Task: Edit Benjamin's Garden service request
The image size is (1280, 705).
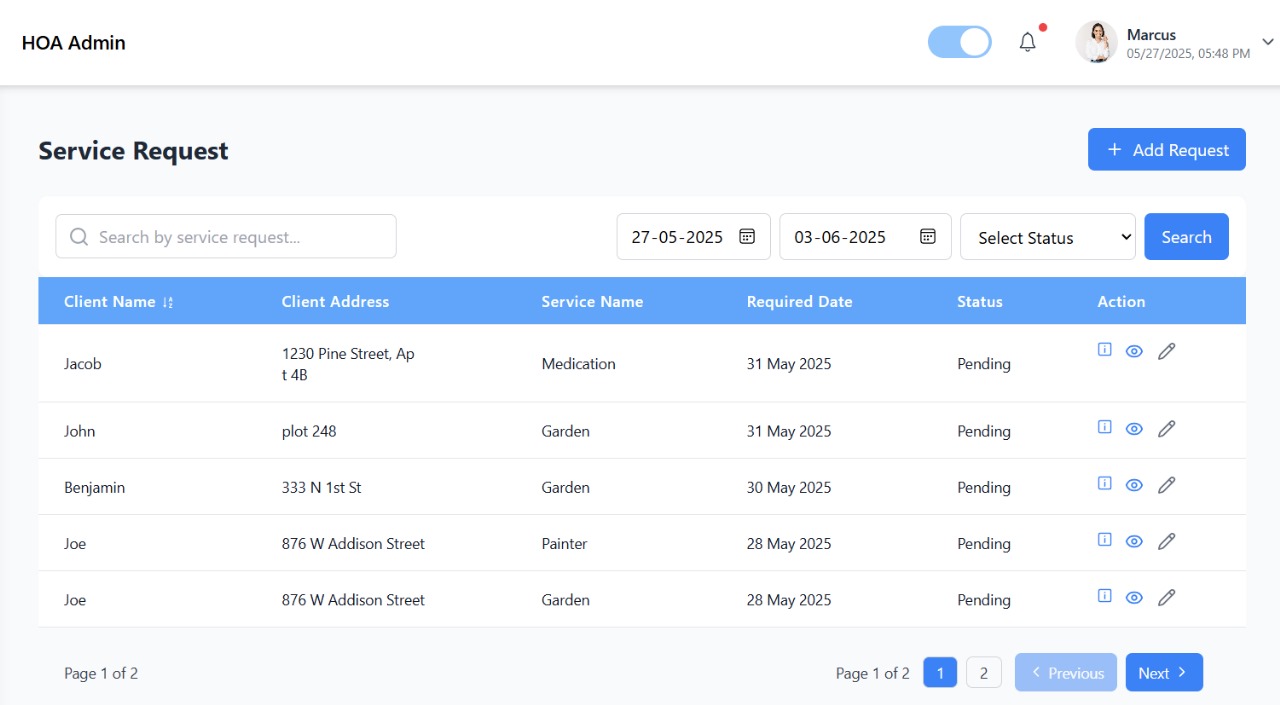Action: [1167, 484]
